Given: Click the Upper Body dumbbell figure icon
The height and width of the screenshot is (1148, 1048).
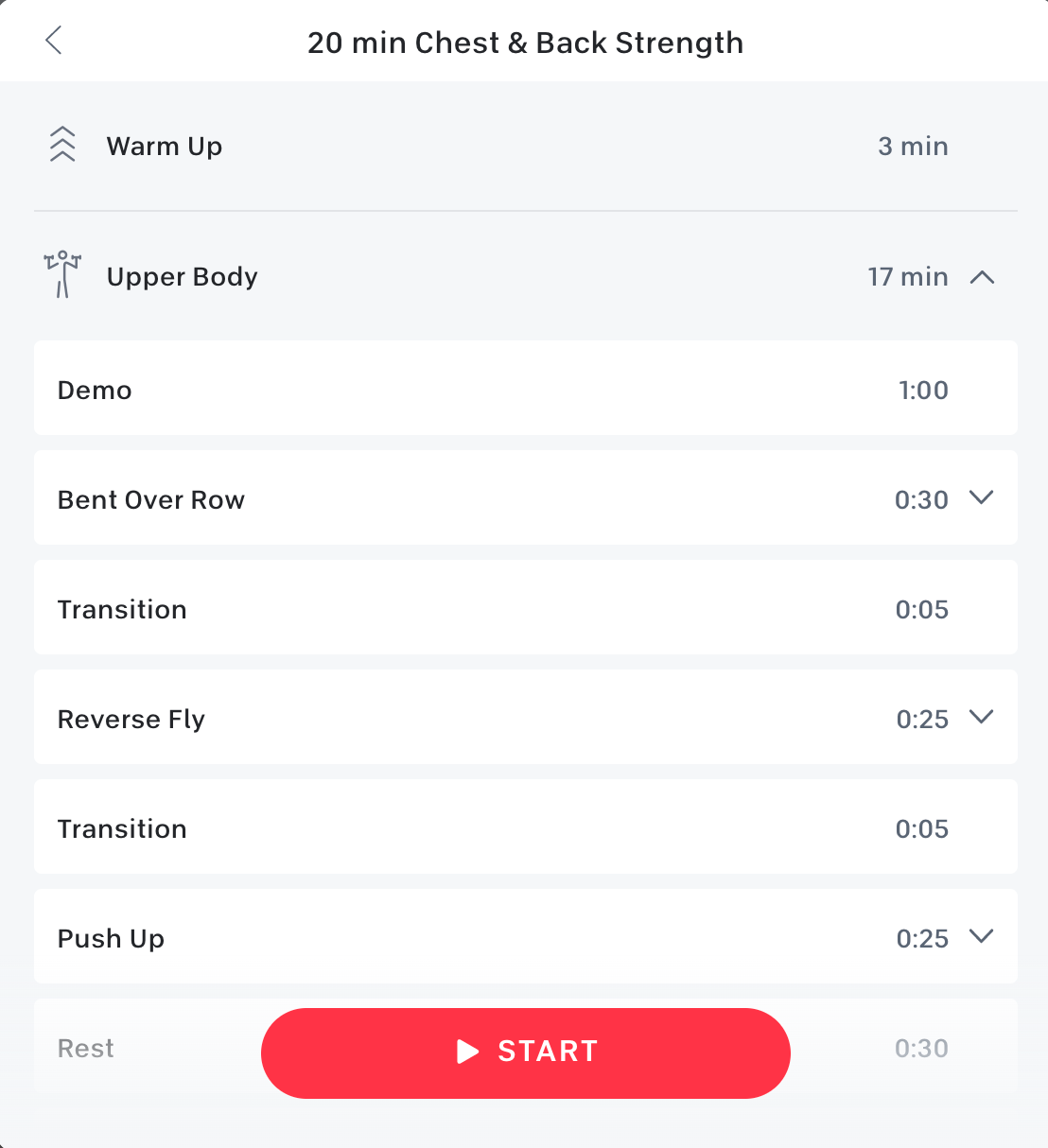Looking at the screenshot, I should pos(62,274).
